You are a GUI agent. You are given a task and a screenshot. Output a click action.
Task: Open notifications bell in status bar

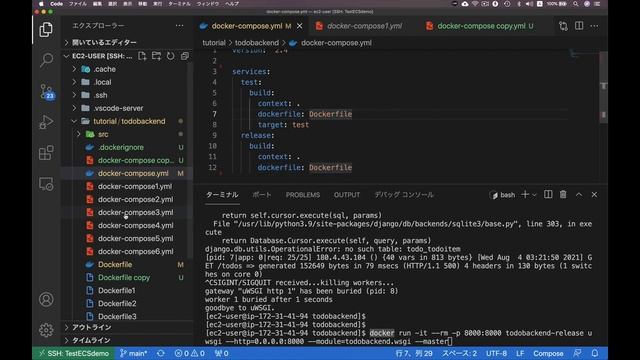pos(595,353)
